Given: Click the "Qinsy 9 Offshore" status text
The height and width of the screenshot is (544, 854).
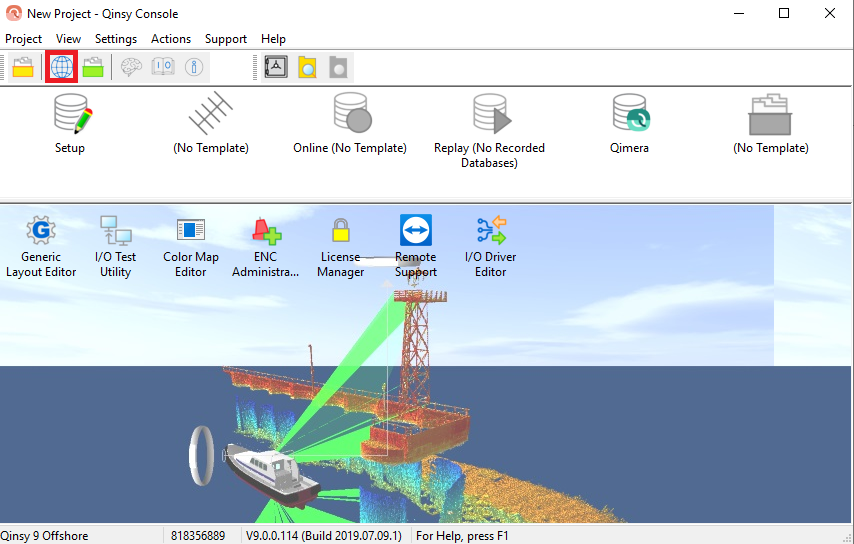Looking at the screenshot, I should (x=44, y=536).
